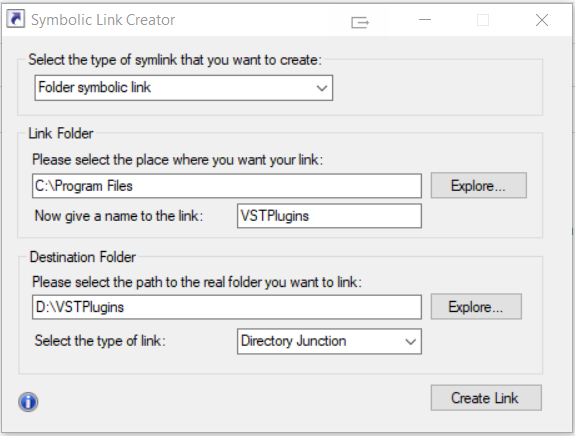Click the Link Folder group label

(x=61, y=133)
